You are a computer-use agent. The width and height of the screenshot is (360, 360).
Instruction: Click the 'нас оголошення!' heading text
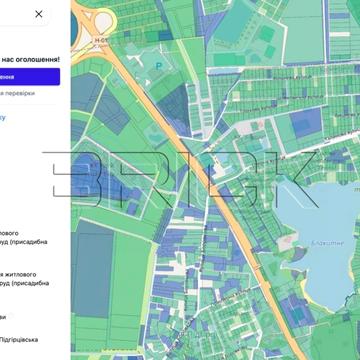(x=30, y=60)
